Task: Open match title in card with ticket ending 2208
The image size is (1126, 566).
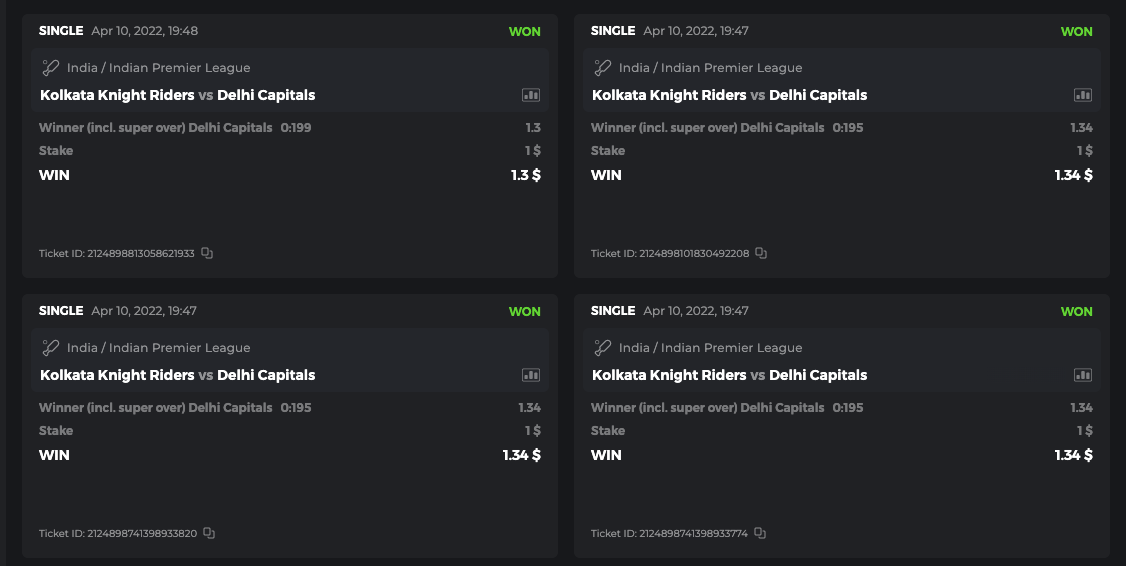Action: [729, 95]
